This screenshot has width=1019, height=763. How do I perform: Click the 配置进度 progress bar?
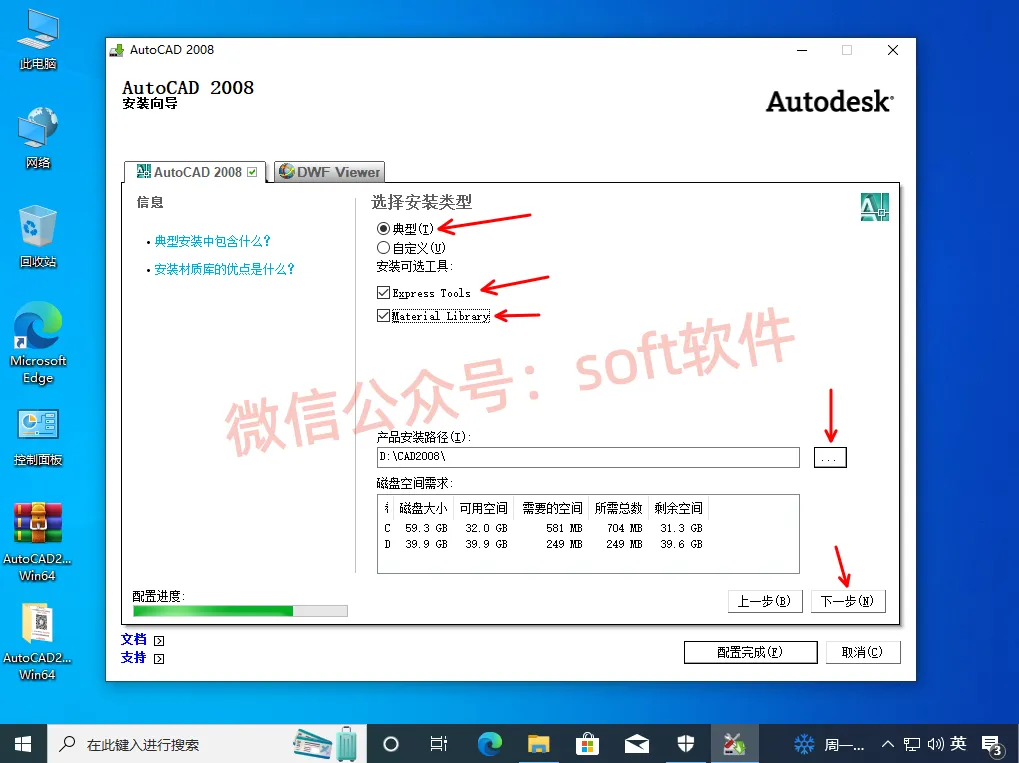(240, 611)
